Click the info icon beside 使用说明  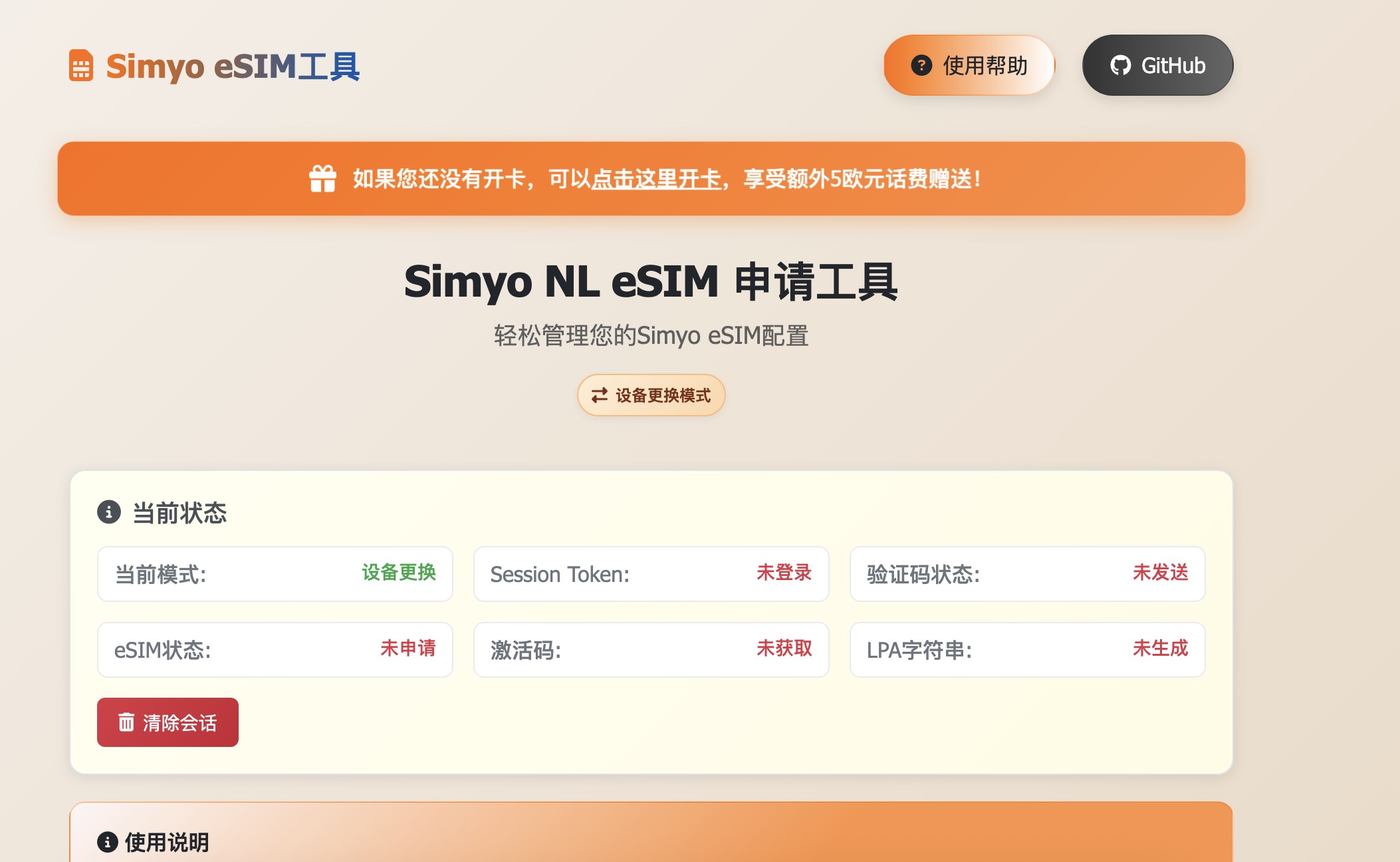coord(108,842)
